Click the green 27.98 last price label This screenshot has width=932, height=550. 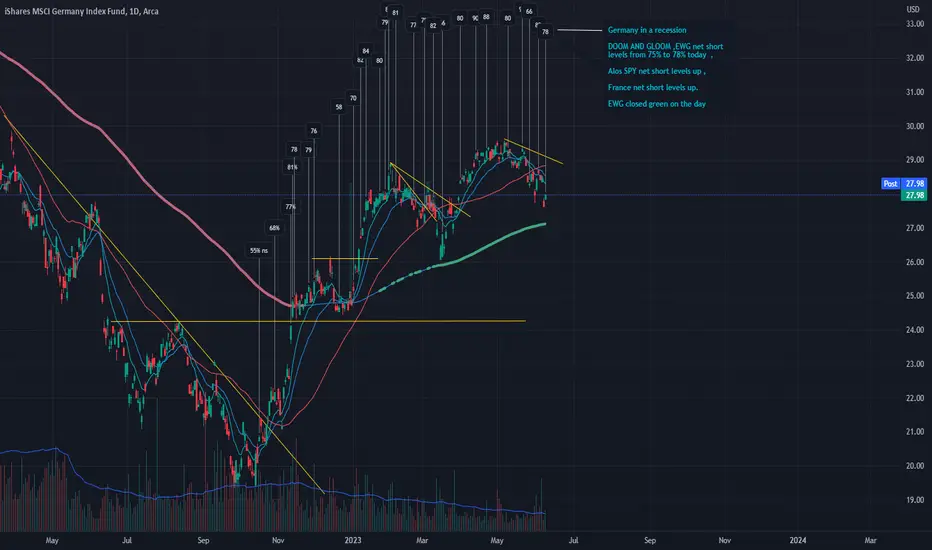(x=914, y=195)
